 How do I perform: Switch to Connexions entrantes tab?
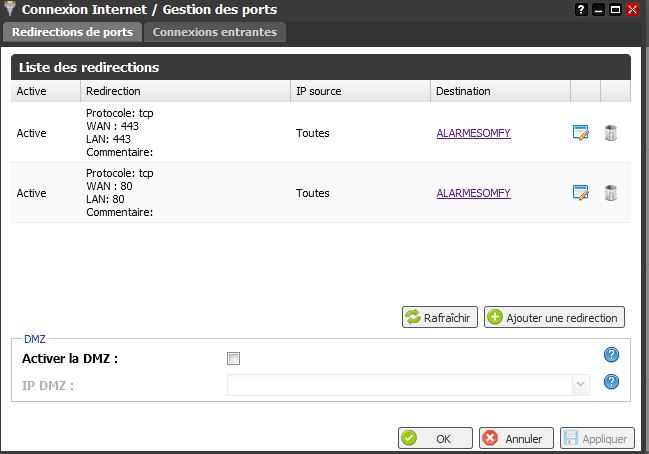(215, 32)
